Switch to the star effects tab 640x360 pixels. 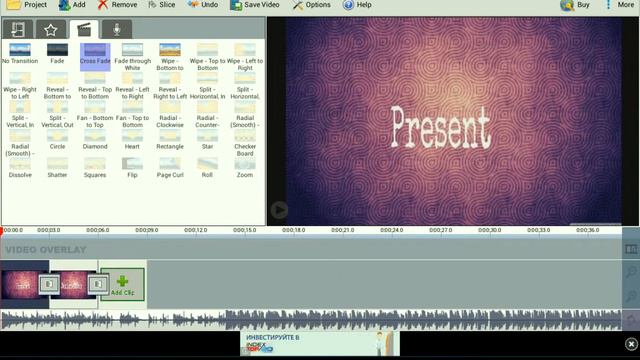[x=51, y=29]
